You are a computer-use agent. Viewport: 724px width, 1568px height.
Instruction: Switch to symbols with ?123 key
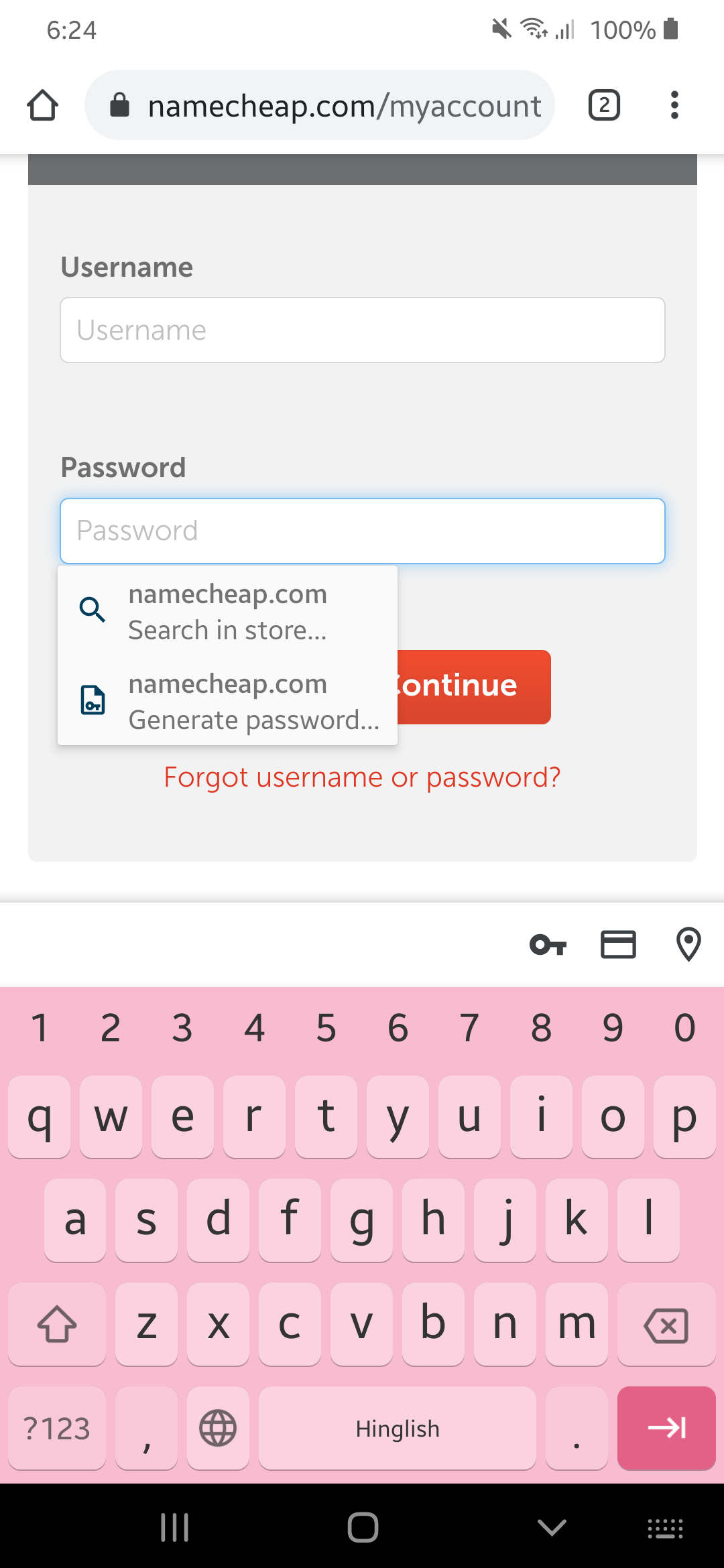click(x=57, y=1428)
